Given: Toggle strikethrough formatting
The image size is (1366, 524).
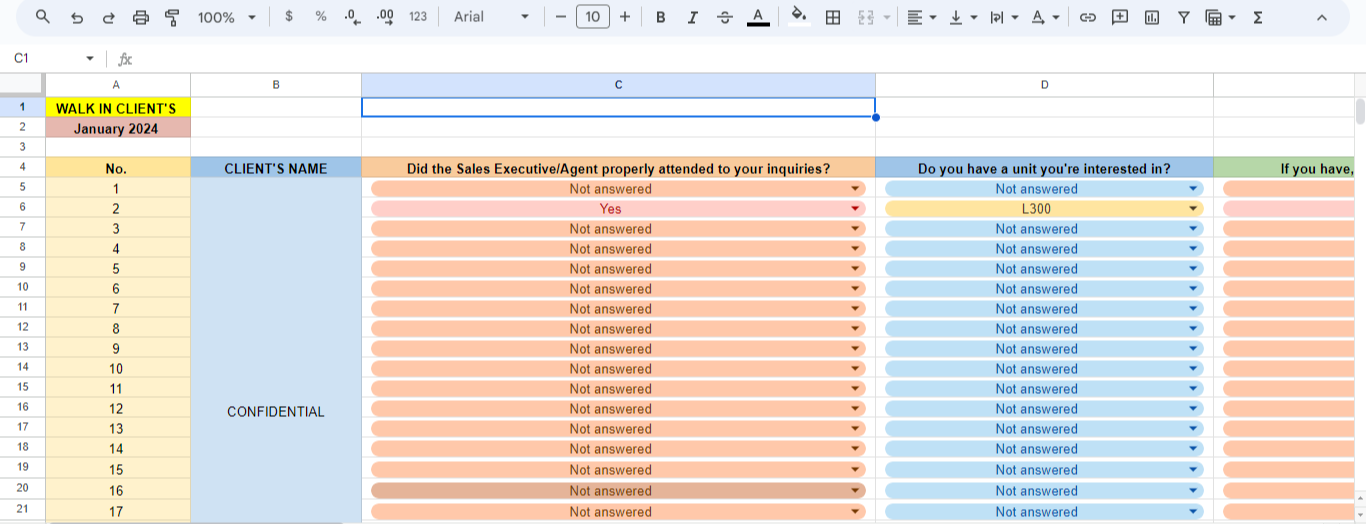Looking at the screenshot, I should (725, 17).
